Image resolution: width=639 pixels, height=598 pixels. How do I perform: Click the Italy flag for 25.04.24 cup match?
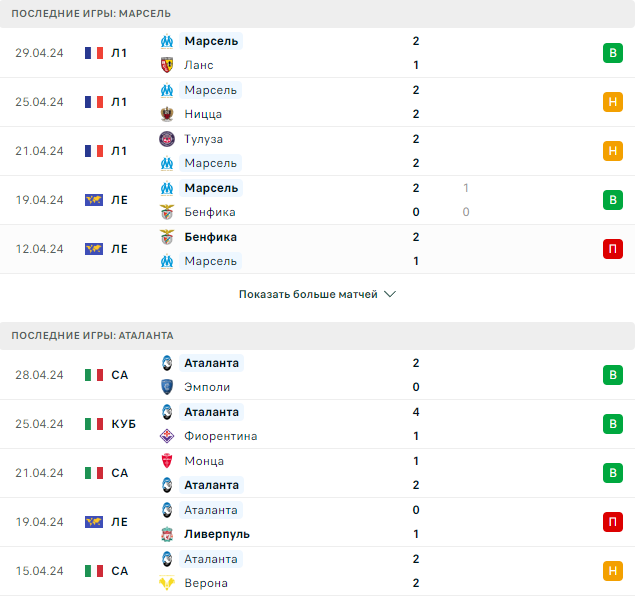point(94,424)
